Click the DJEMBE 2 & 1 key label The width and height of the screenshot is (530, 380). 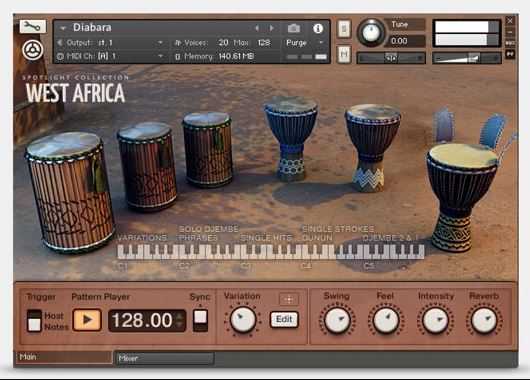[x=390, y=238]
